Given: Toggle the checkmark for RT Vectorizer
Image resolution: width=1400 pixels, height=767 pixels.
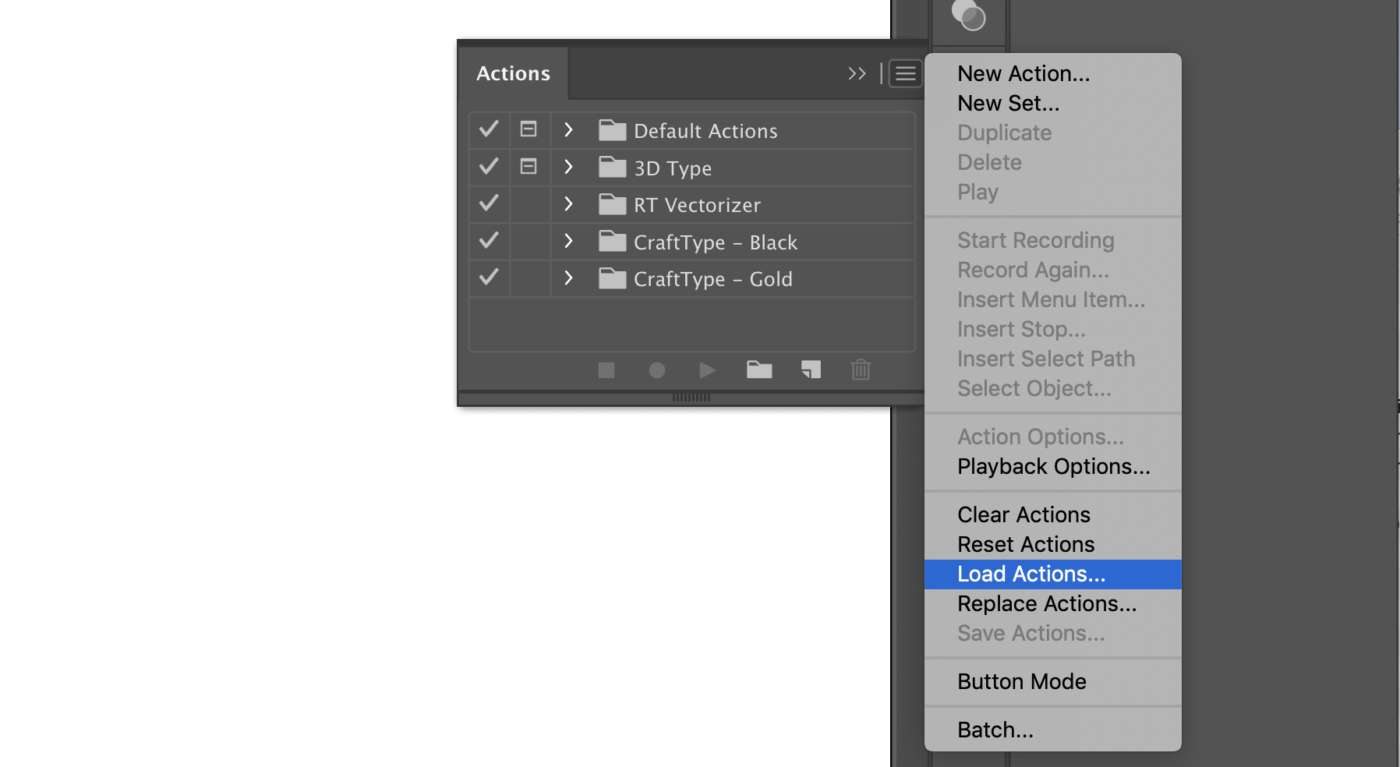Looking at the screenshot, I should click(x=489, y=204).
